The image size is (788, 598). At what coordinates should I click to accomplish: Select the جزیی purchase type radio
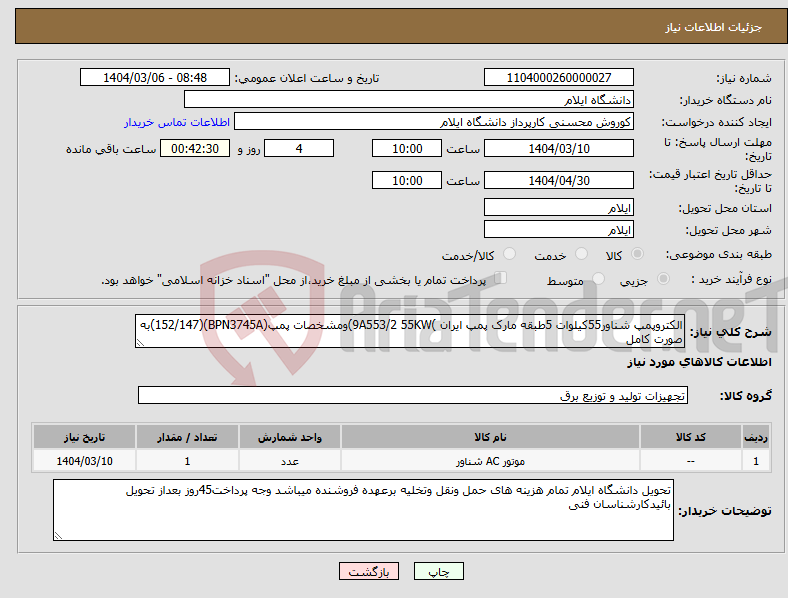click(x=663, y=278)
